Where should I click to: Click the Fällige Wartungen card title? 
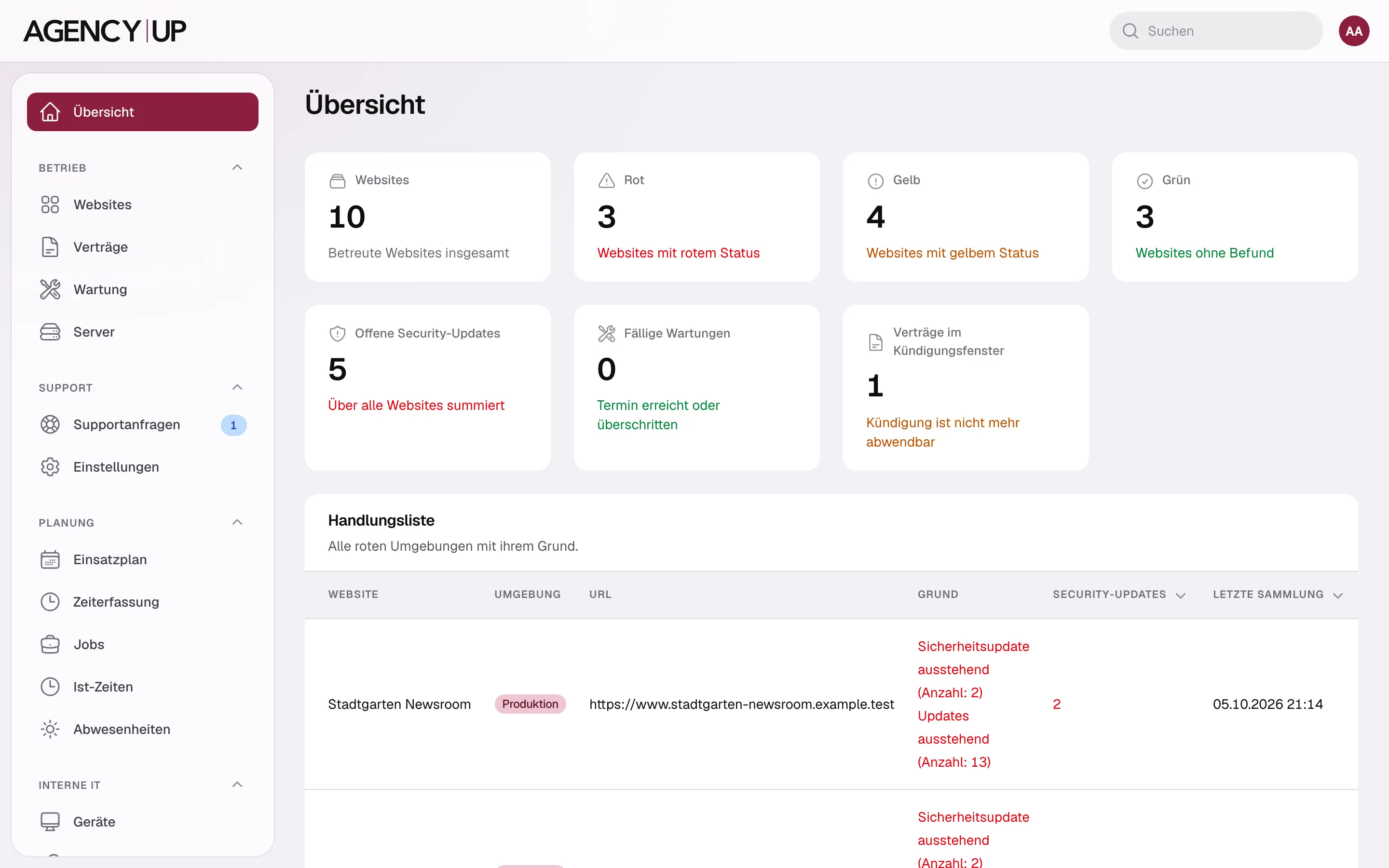click(677, 334)
